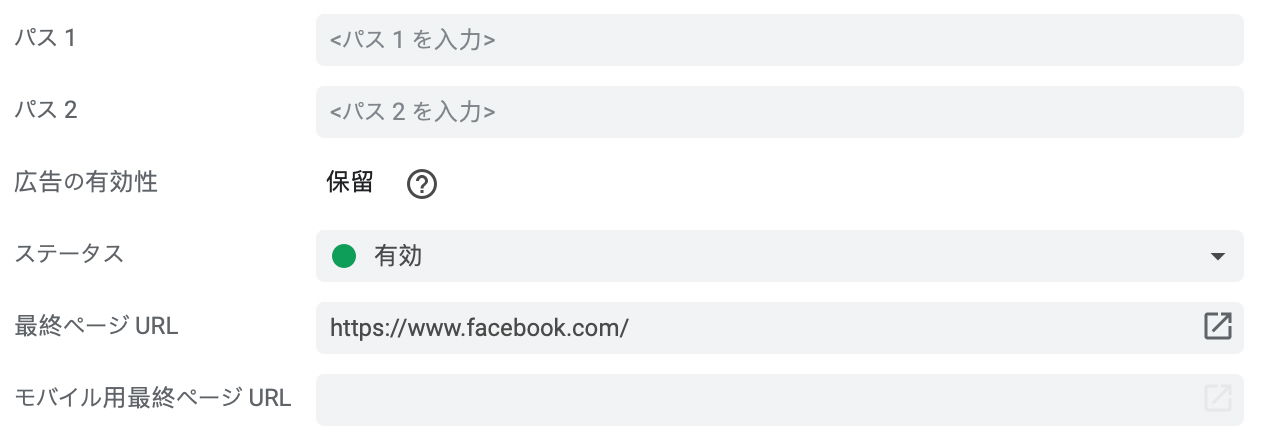Screen dimensions: 1266x444
Task: Click the 保留 ad strength value
Action: (x=350, y=182)
